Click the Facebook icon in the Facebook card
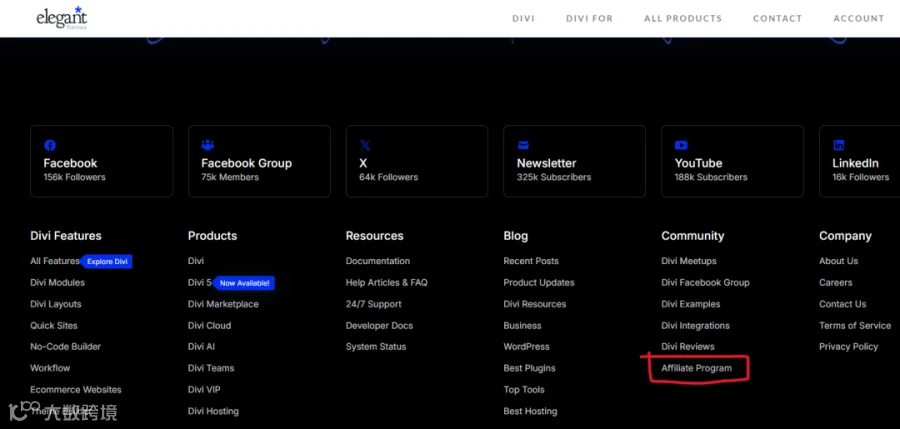The width and height of the screenshot is (900, 429). point(50,145)
